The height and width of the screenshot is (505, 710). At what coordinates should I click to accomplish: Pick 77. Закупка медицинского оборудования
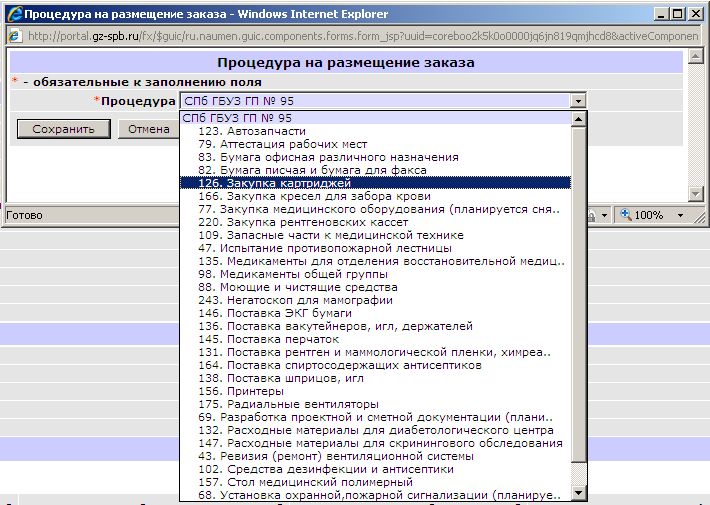point(375,209)
